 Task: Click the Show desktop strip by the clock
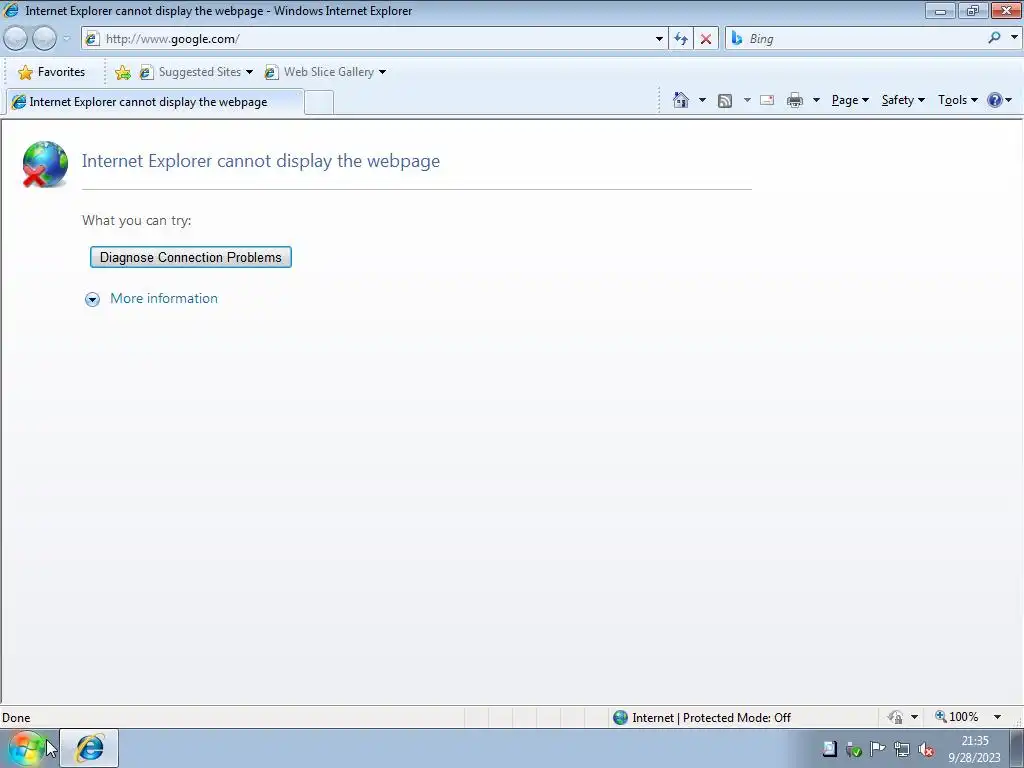click(1016, 748)
